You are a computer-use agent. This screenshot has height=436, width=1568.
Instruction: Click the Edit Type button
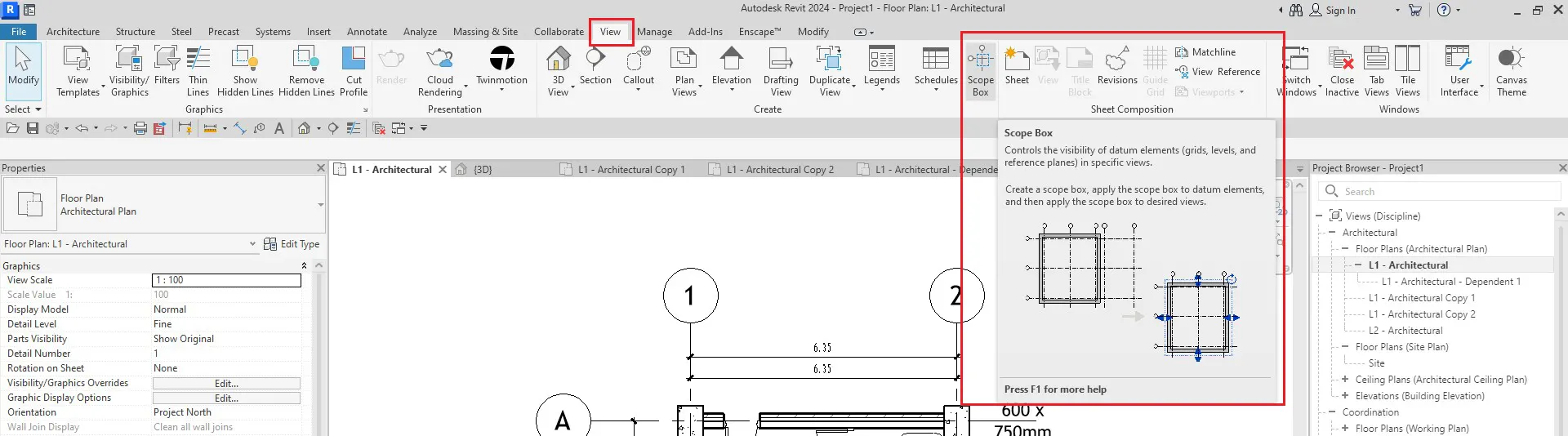292,244
